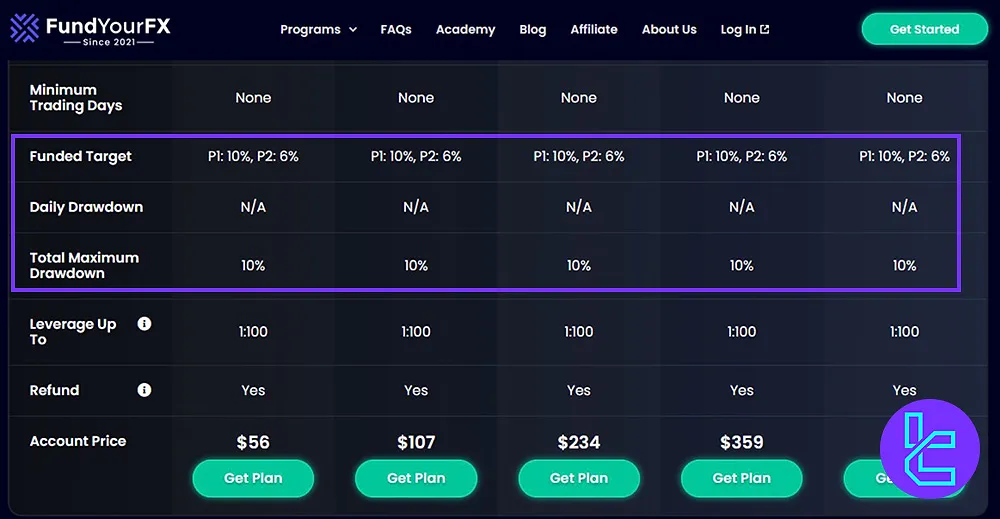Click the partially hidden fifth Get Plan button
Screen dimensions: 1000x519
click(862, 478)
